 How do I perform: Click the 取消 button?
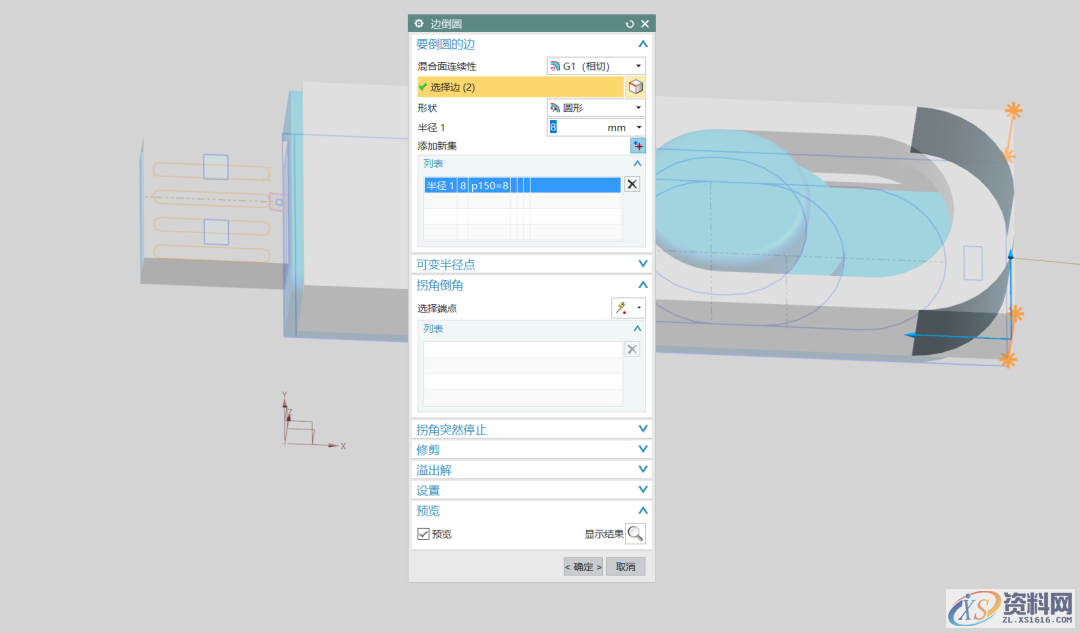pos(625,567)
